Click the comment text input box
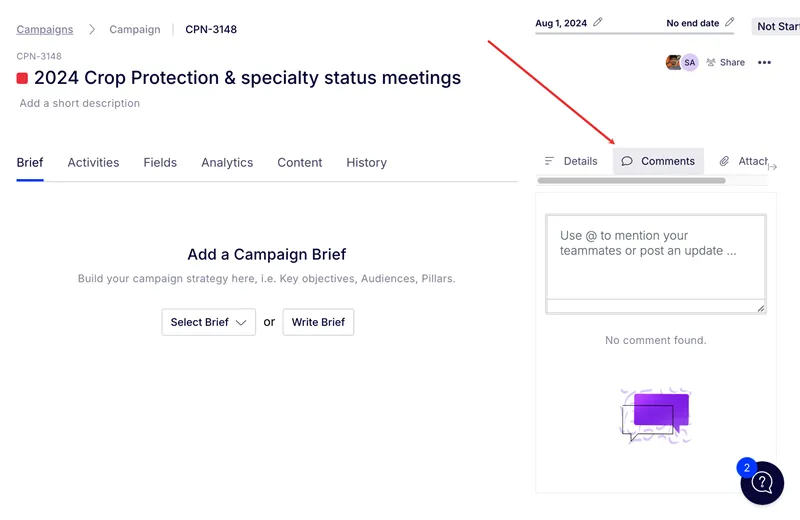This screenshot has width=800, height=520. pyautogui.click(x=656, y=257)
